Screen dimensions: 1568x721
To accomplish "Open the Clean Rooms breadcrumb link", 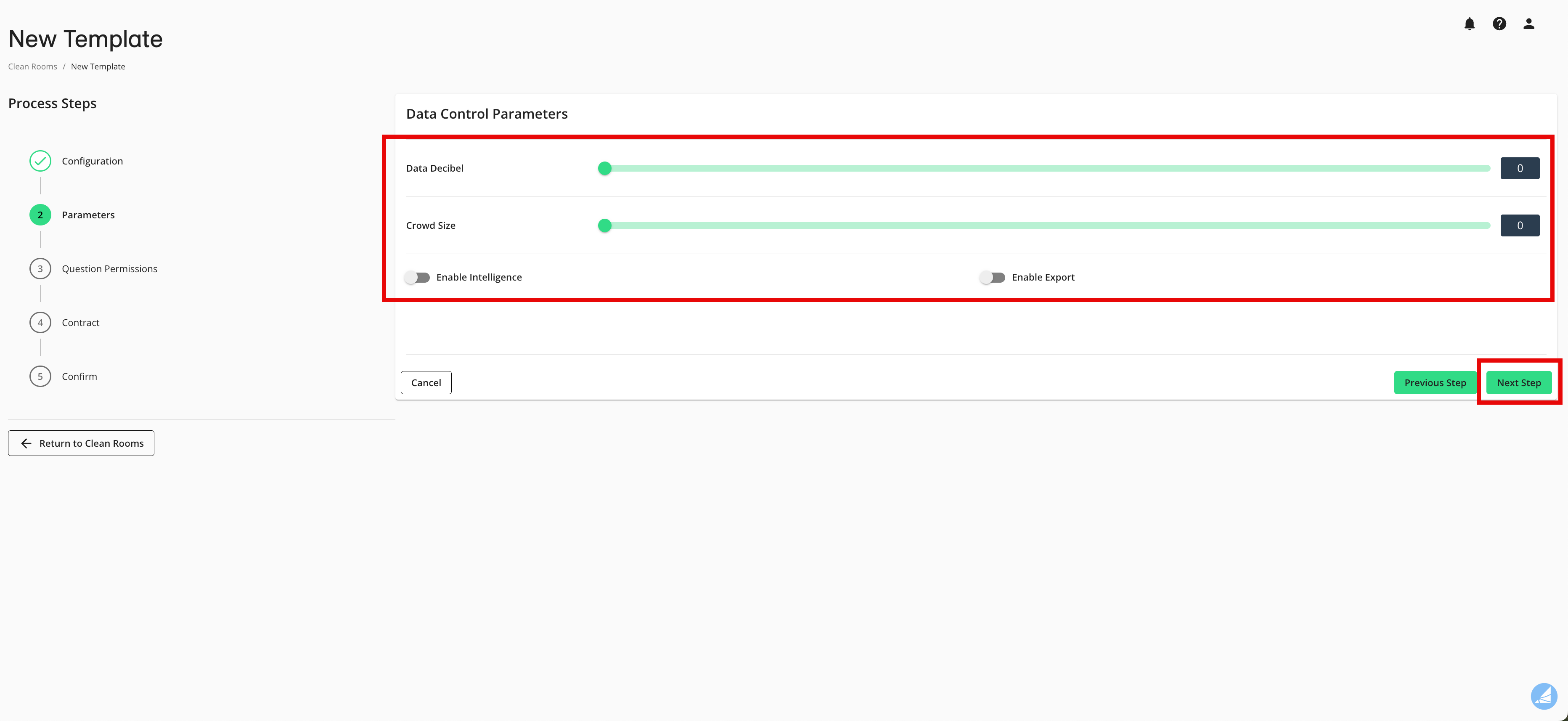I will click(32, 66).
